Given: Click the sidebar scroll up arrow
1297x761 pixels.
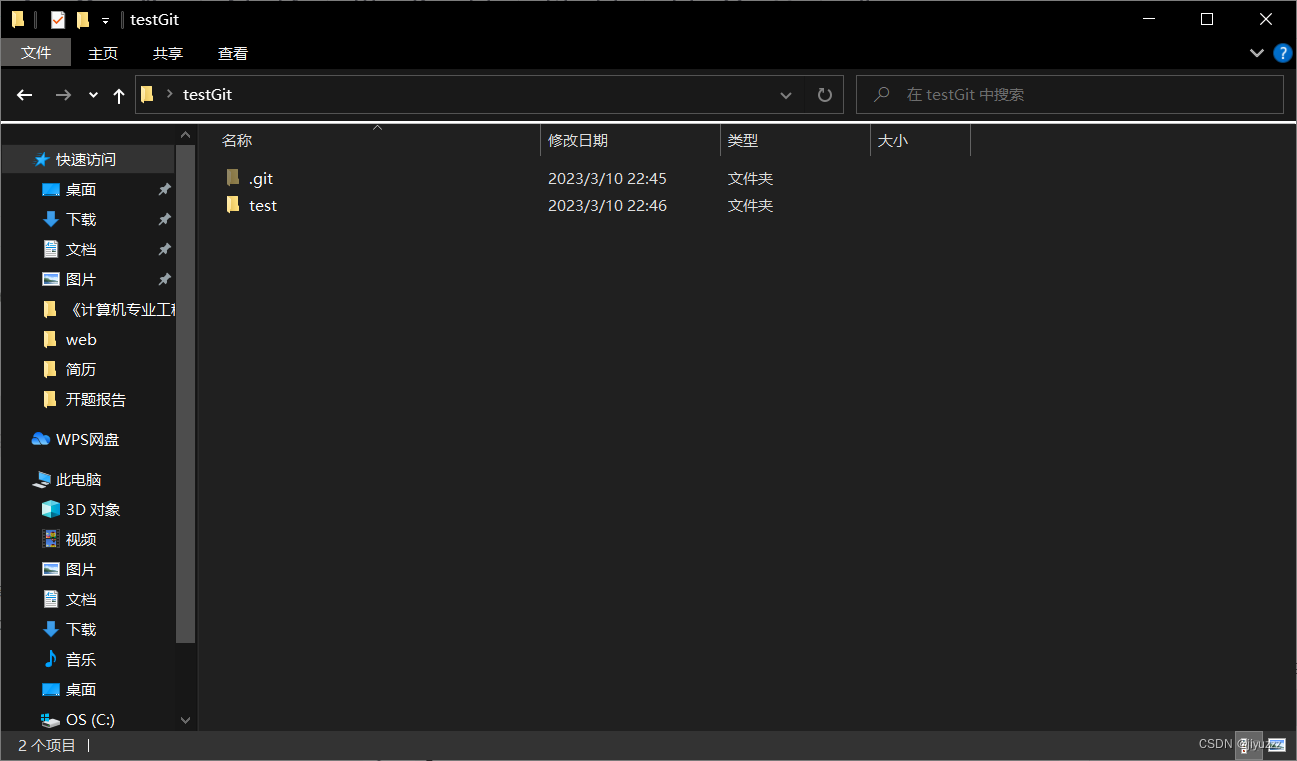Looking at the screenshot, I should click(x=185, y=135).
